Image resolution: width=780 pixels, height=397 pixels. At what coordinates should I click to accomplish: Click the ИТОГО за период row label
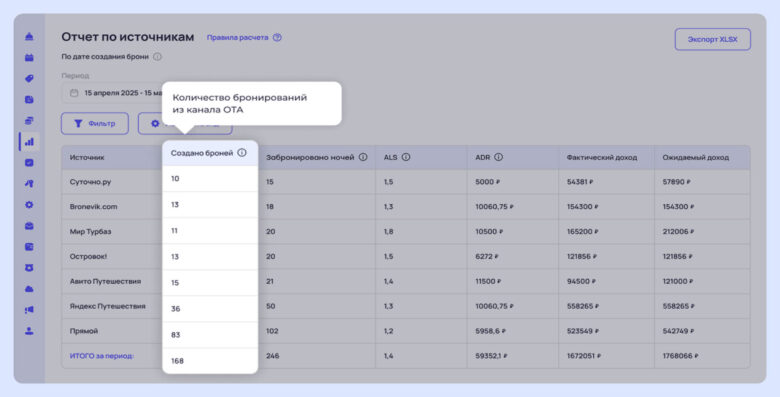pos(101,356)
